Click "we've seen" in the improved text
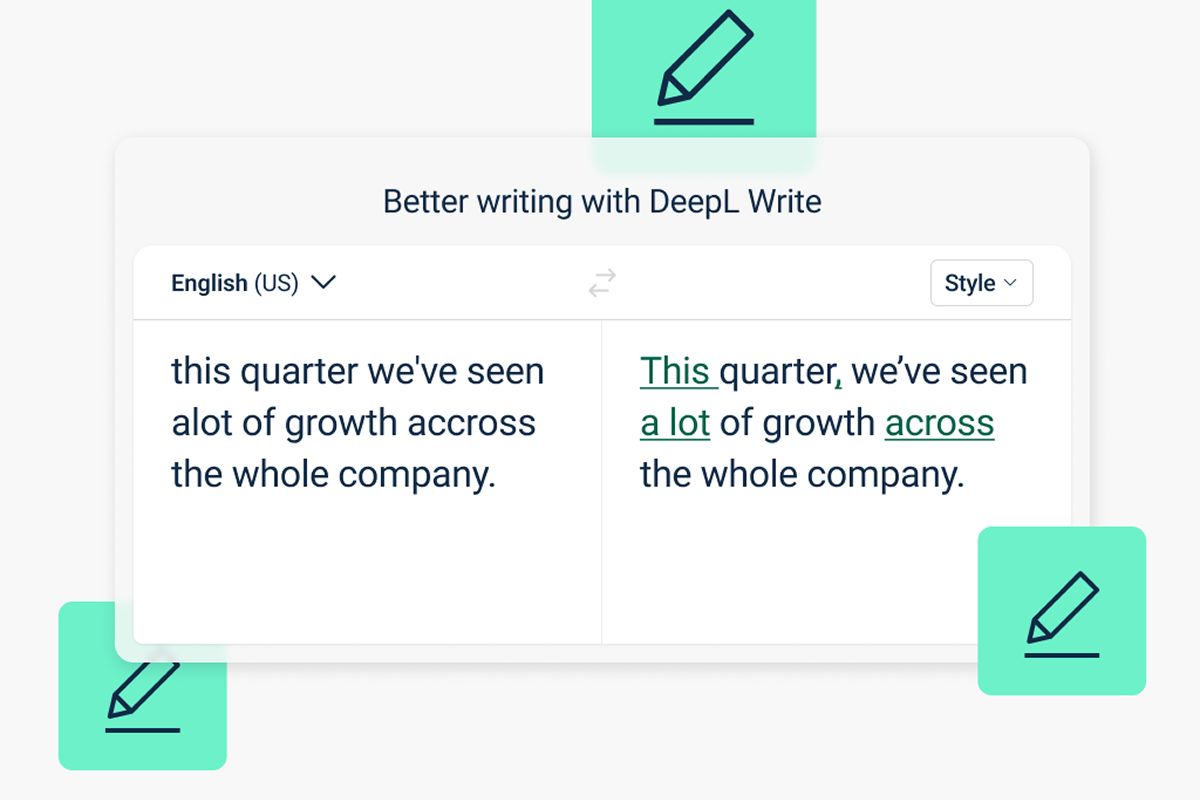The height and width of the screenshot is (800, 1200). (939, 372)
